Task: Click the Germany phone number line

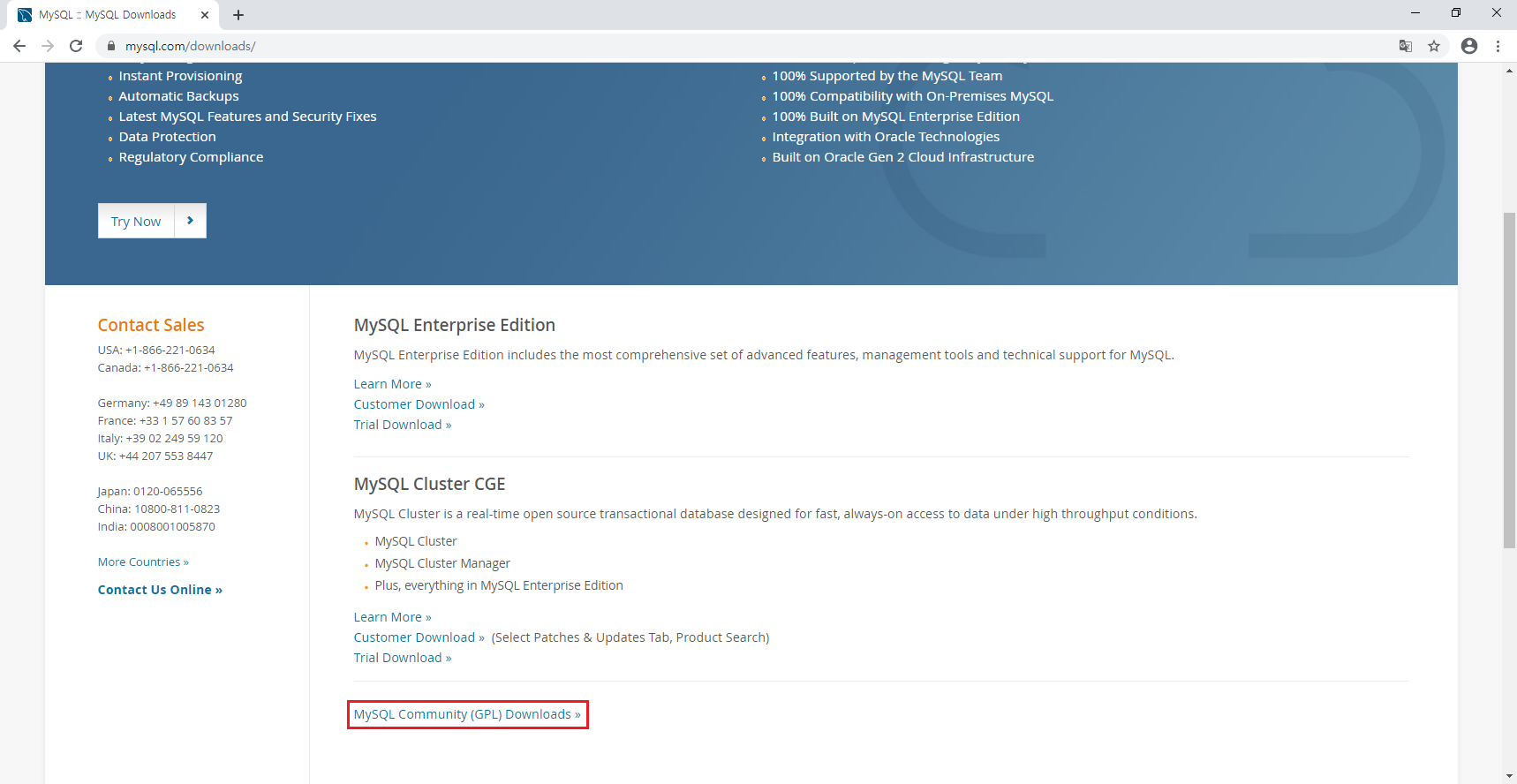Action: 172,403
